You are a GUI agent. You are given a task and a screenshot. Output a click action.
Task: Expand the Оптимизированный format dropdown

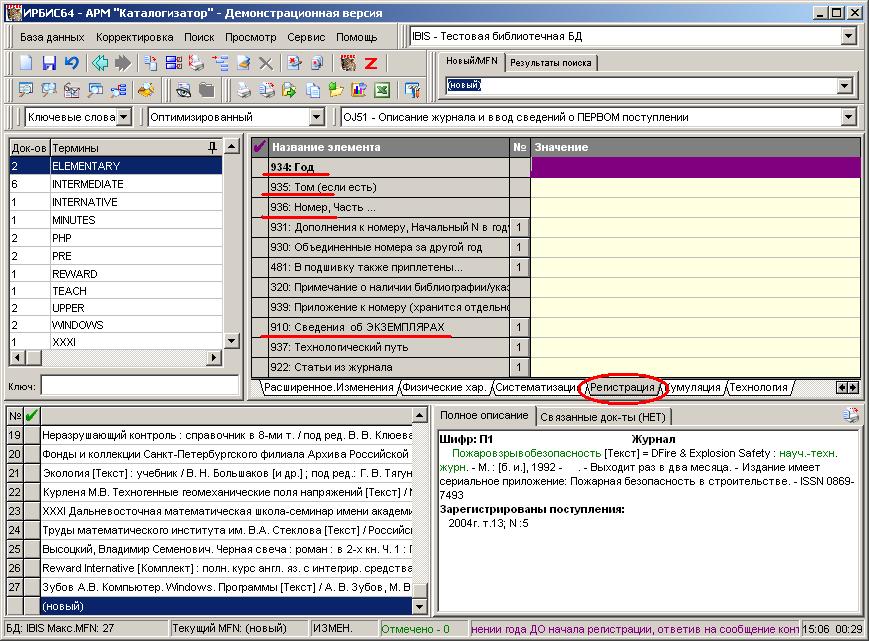[x=316, y=117]
